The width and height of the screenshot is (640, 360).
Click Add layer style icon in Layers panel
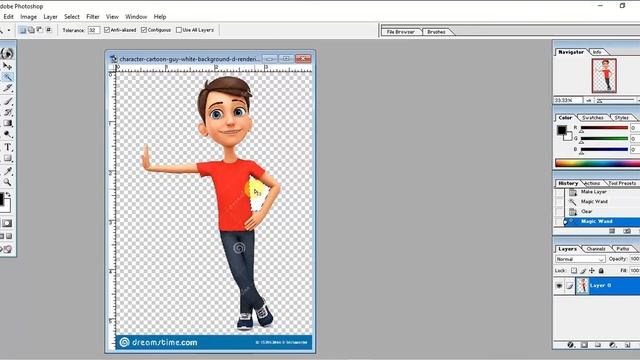tap(571, 345)
